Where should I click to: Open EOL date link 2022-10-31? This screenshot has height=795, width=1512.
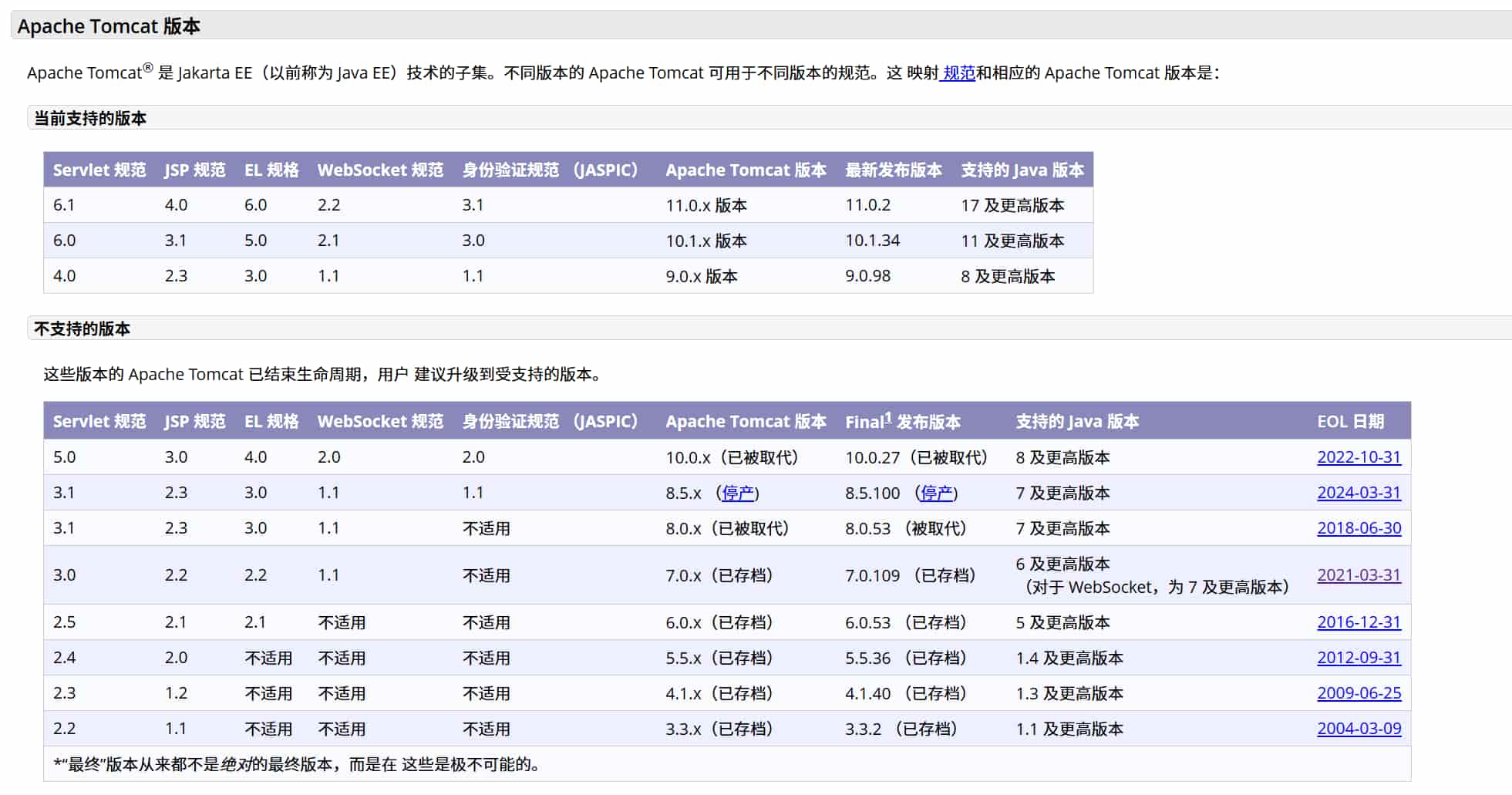point(1359,457)
